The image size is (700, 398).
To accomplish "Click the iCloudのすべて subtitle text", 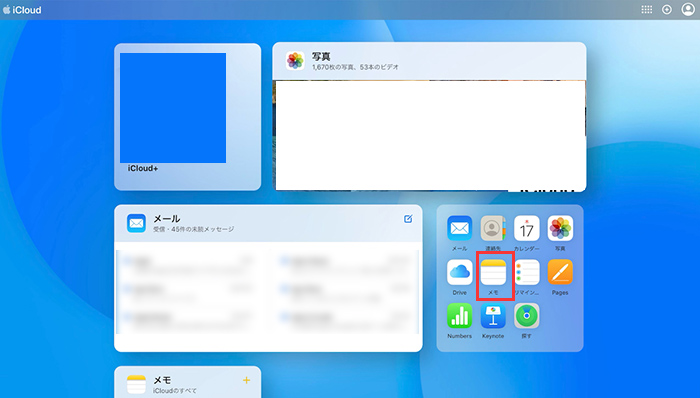I will click(175, 390).
